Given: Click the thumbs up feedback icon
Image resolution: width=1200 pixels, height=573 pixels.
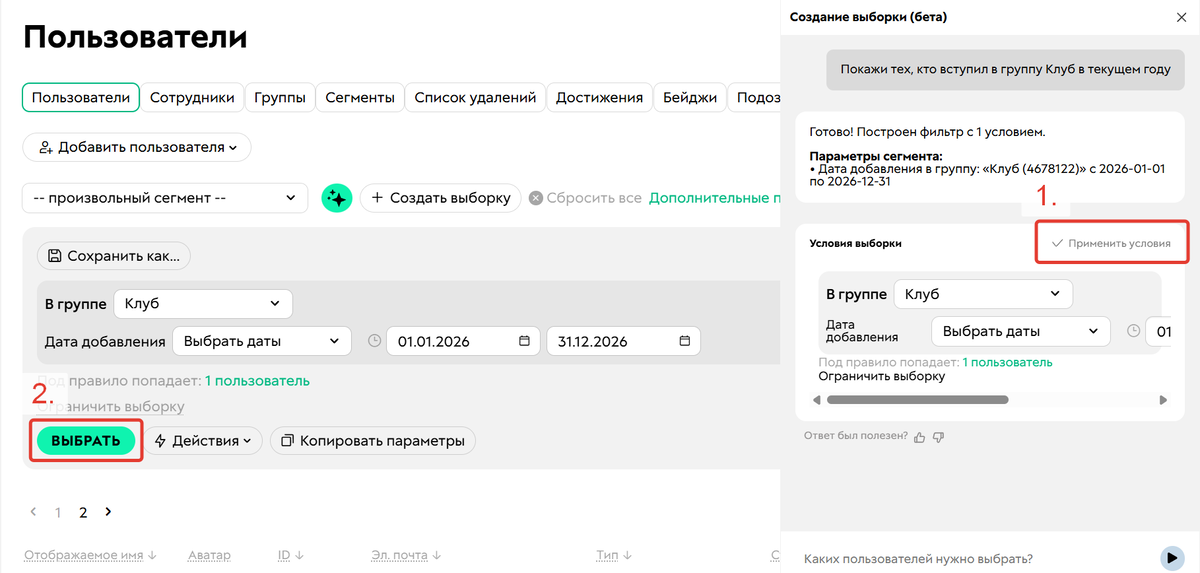Looking at the screenshot, I should coord(920,437).
